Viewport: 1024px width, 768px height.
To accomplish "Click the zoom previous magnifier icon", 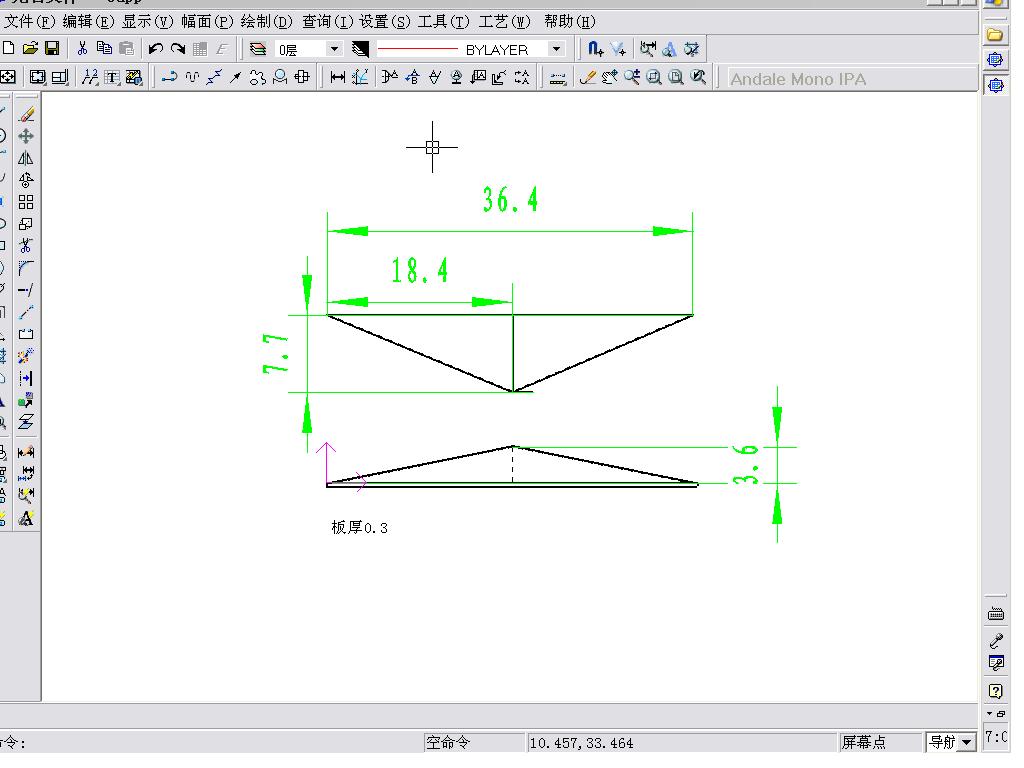I will [x=698, y=78].
